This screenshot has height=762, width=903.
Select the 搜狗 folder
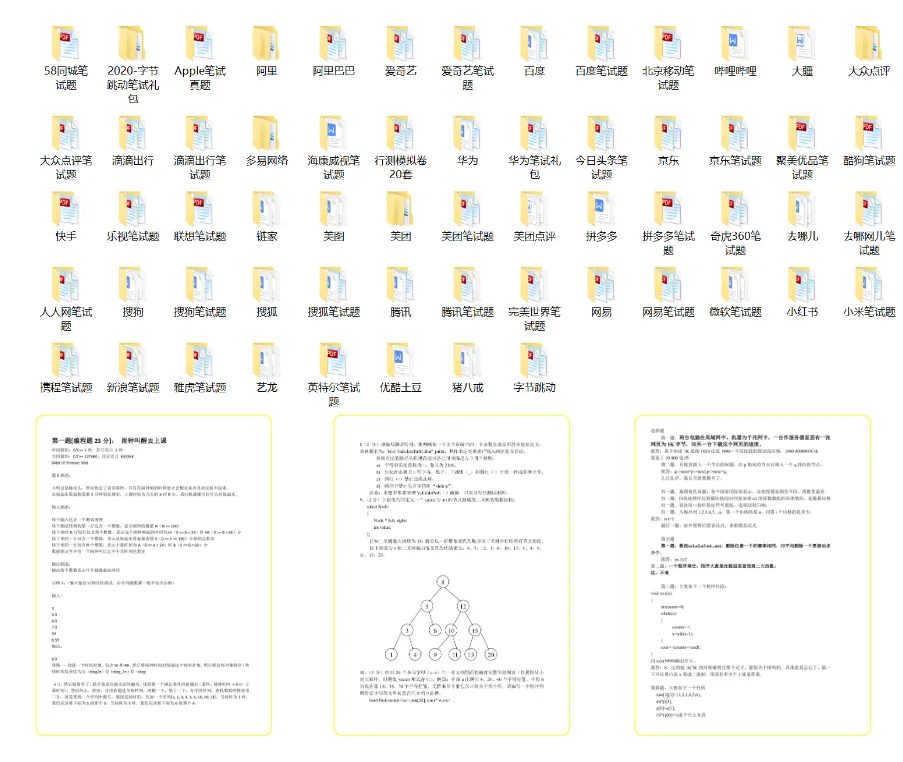tap(132, 285)
